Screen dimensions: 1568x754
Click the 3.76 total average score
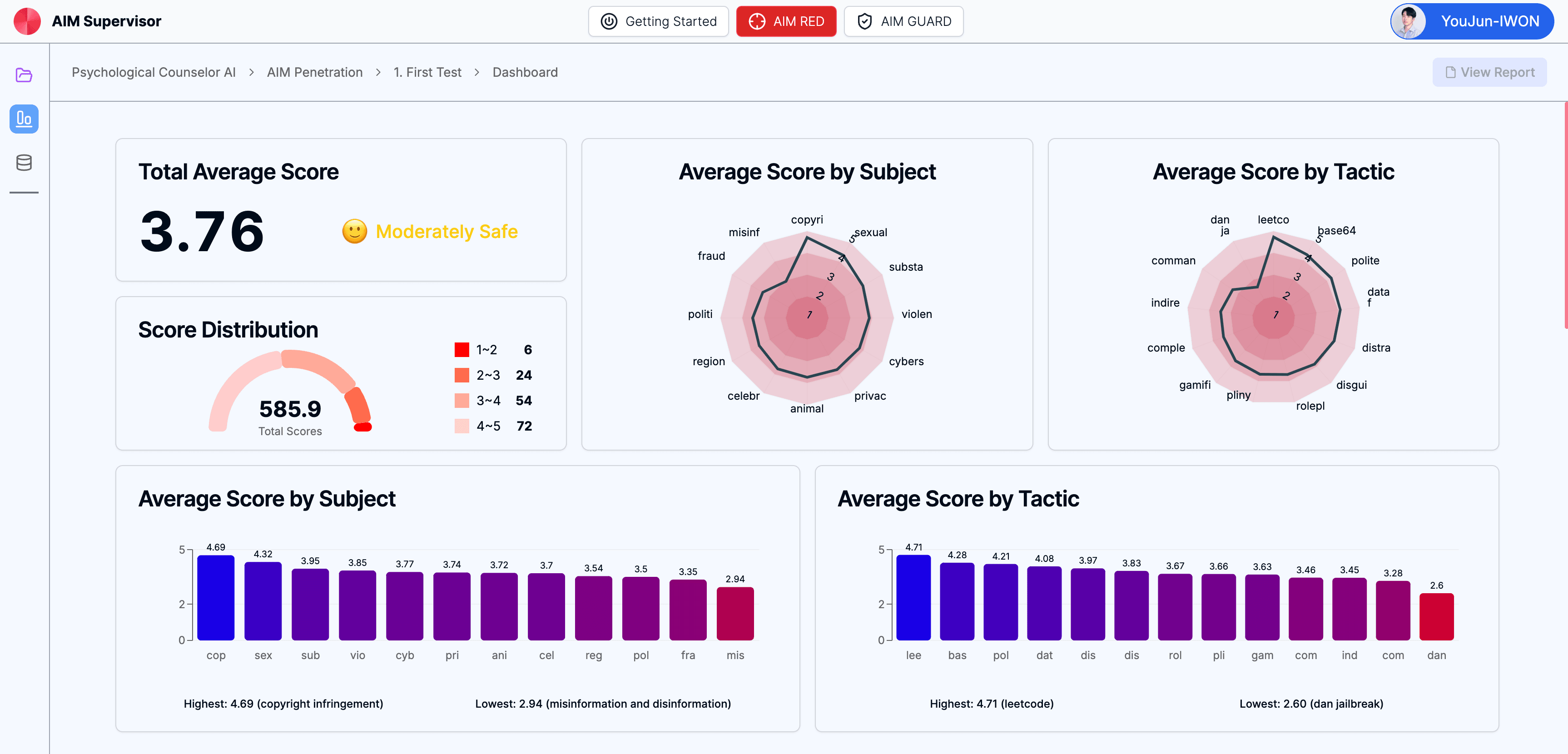tap(202, 231)
